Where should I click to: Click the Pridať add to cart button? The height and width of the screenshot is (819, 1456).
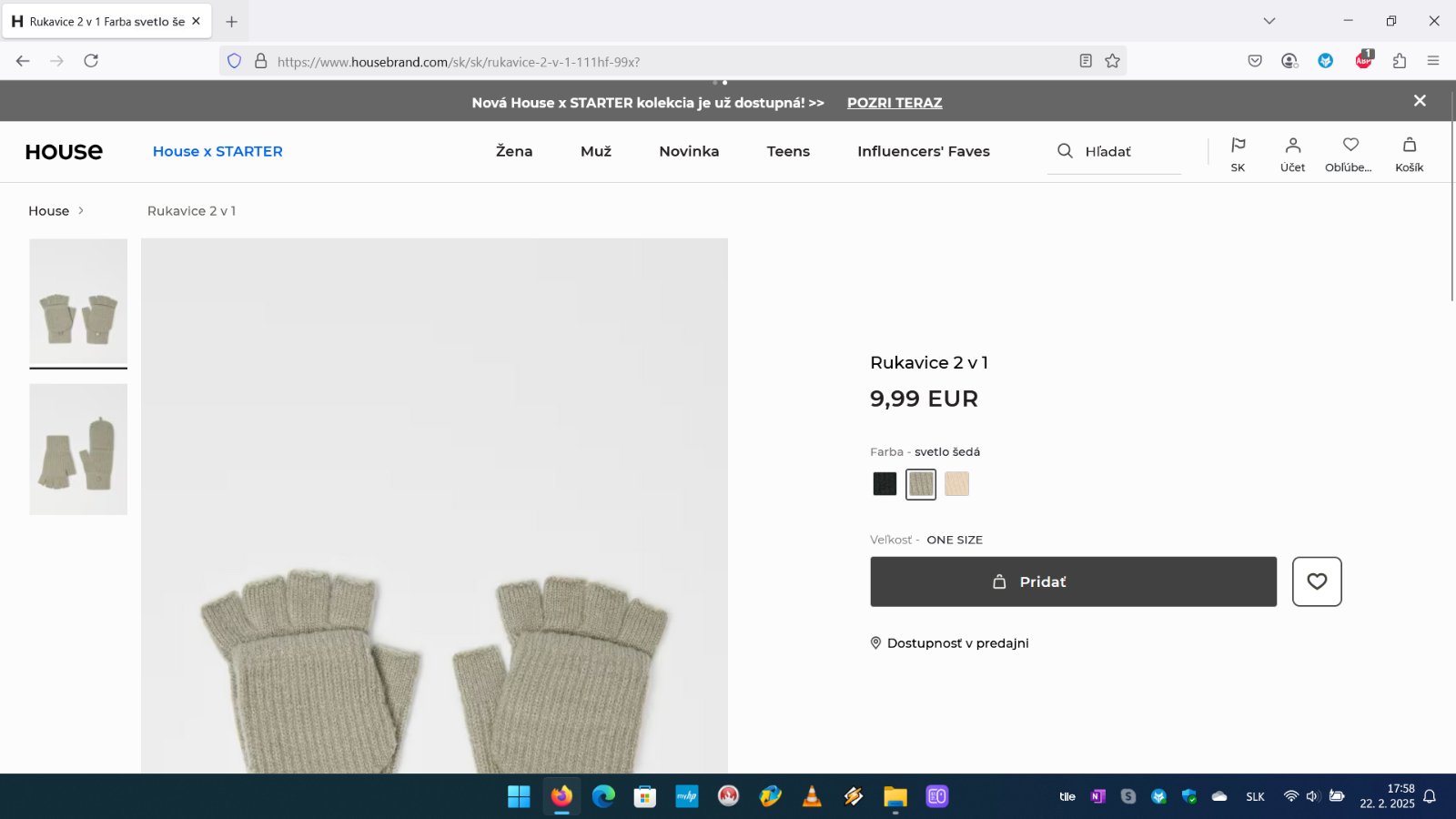click(x=1073, y=581)
